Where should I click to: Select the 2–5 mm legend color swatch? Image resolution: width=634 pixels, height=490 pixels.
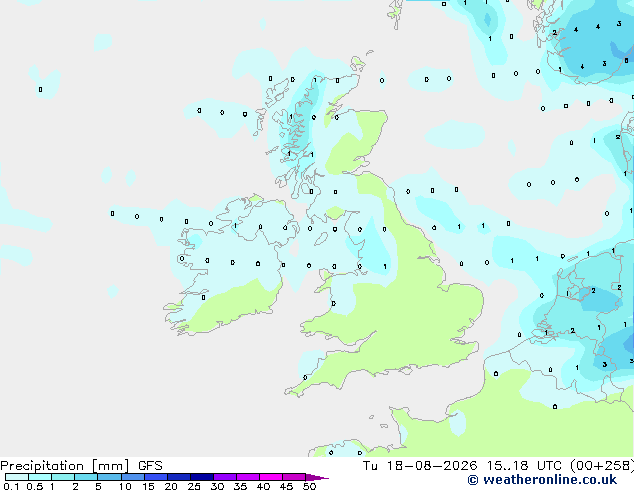click(86, 477)
